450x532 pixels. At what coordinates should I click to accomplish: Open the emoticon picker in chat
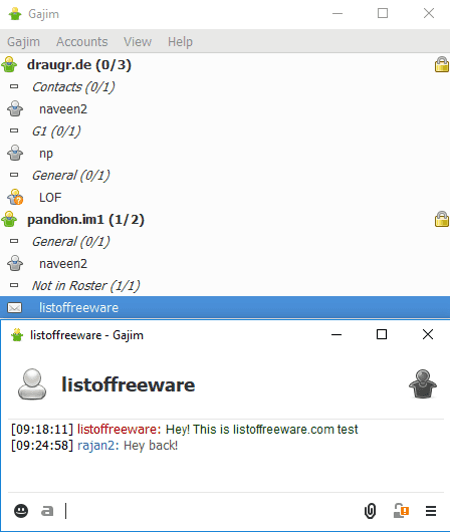coord(21,511)
